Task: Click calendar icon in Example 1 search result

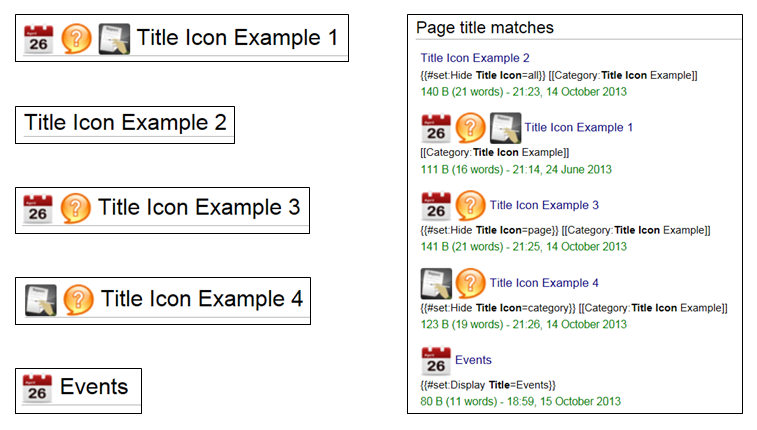Action: 436,128
